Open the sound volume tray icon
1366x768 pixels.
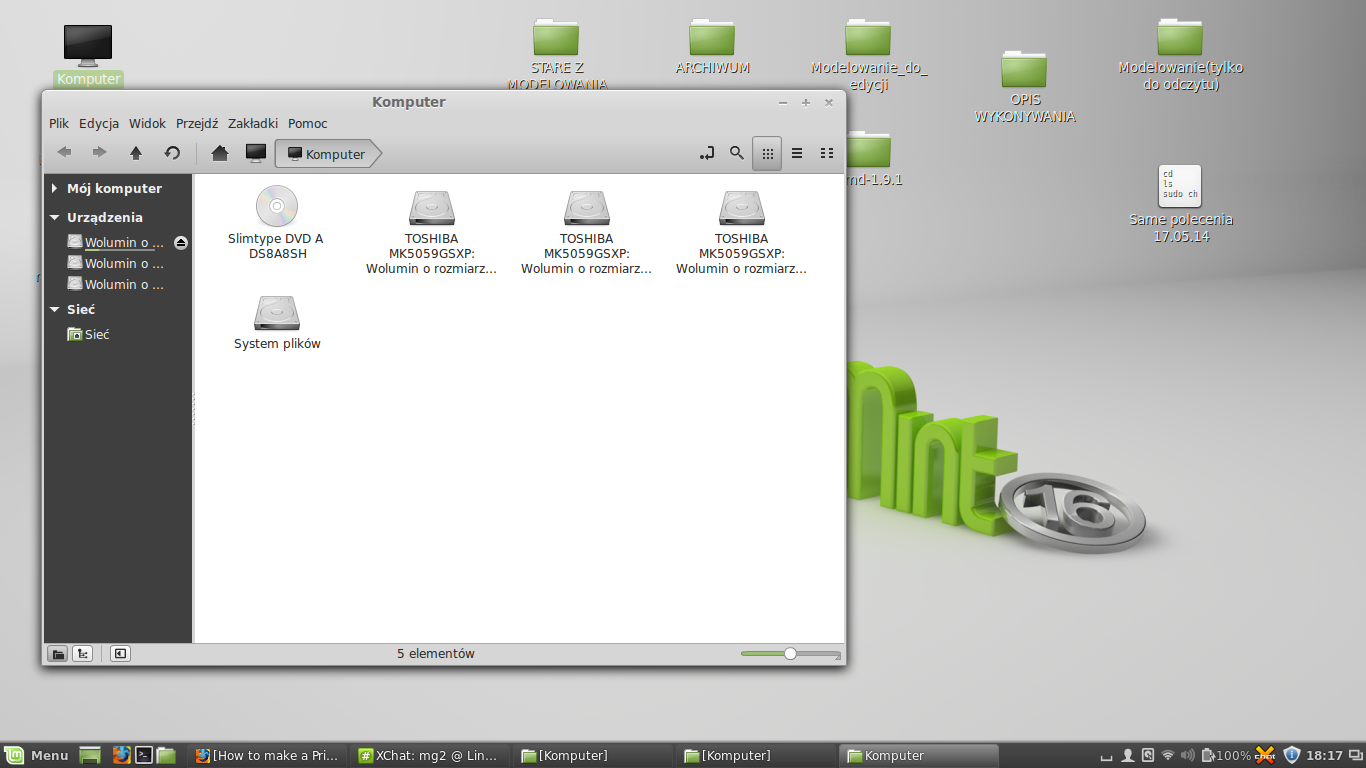[x=1187, y=755]
